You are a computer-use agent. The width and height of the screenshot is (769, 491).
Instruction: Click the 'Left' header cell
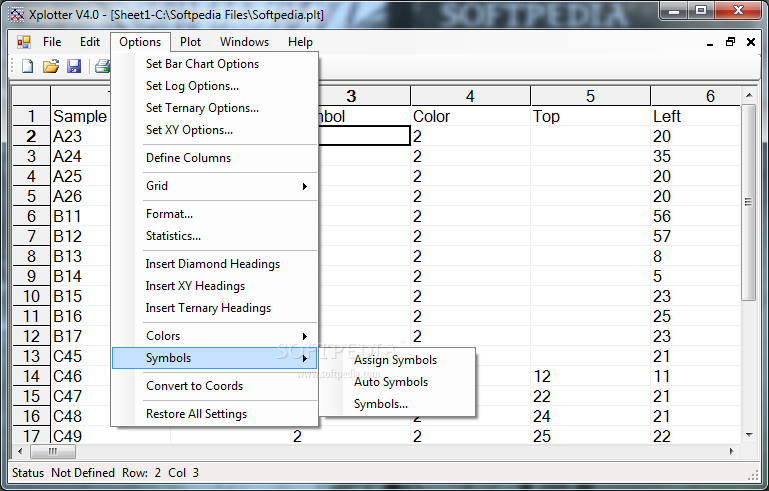tap(695, 116)
